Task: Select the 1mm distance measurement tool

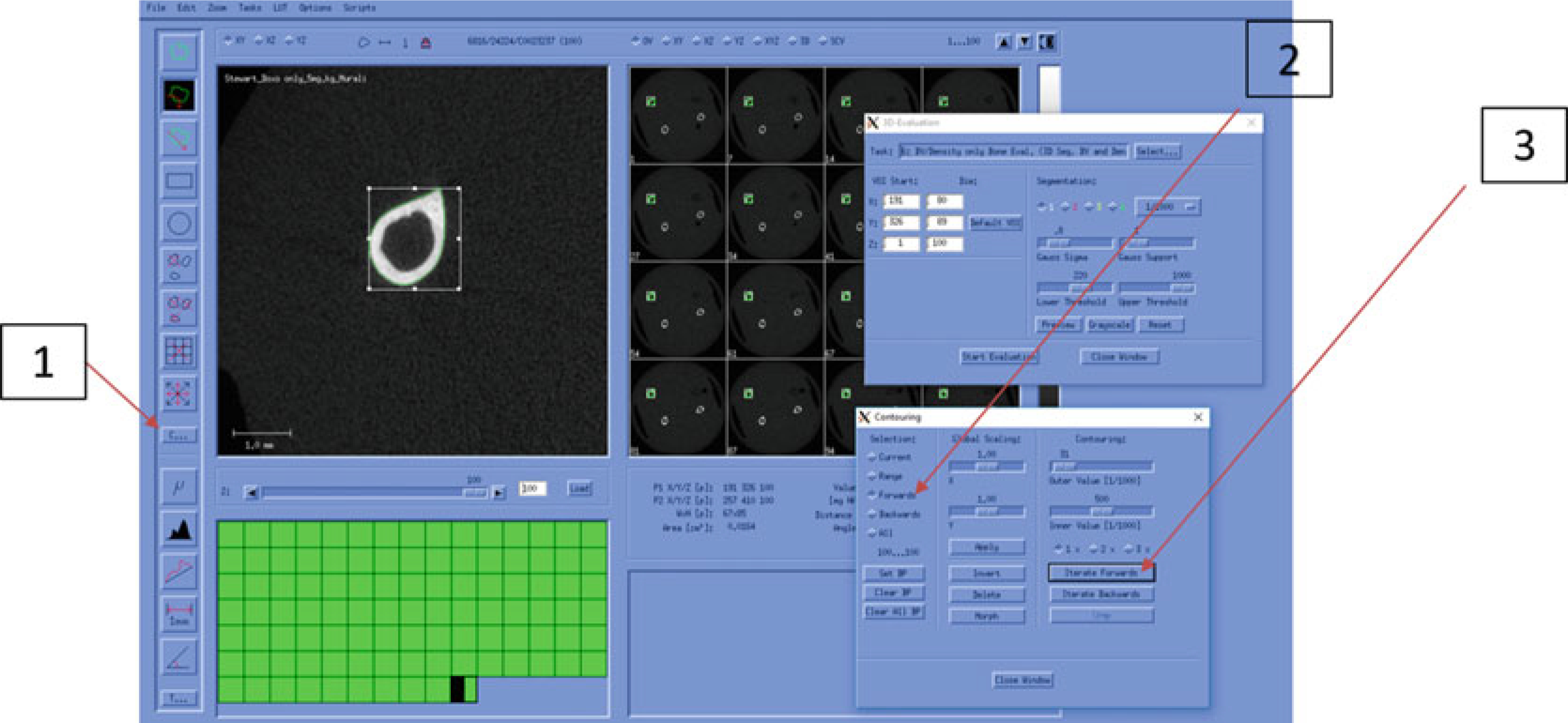Action: coord(178,614)
